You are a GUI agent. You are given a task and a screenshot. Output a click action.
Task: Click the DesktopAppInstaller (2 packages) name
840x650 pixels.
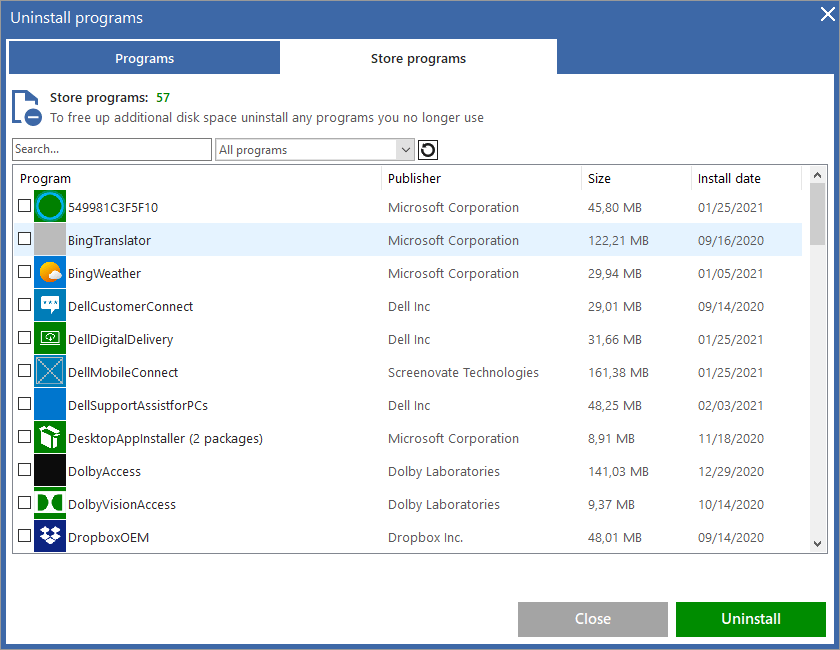pos(165,438)
